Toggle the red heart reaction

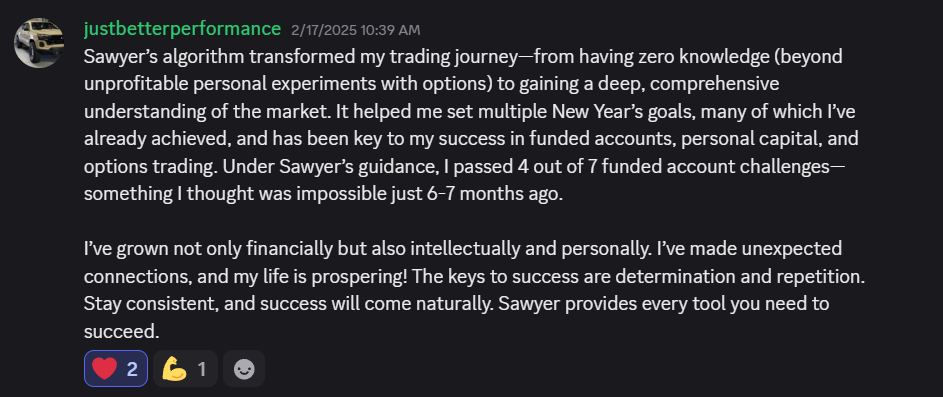point(115,368)
